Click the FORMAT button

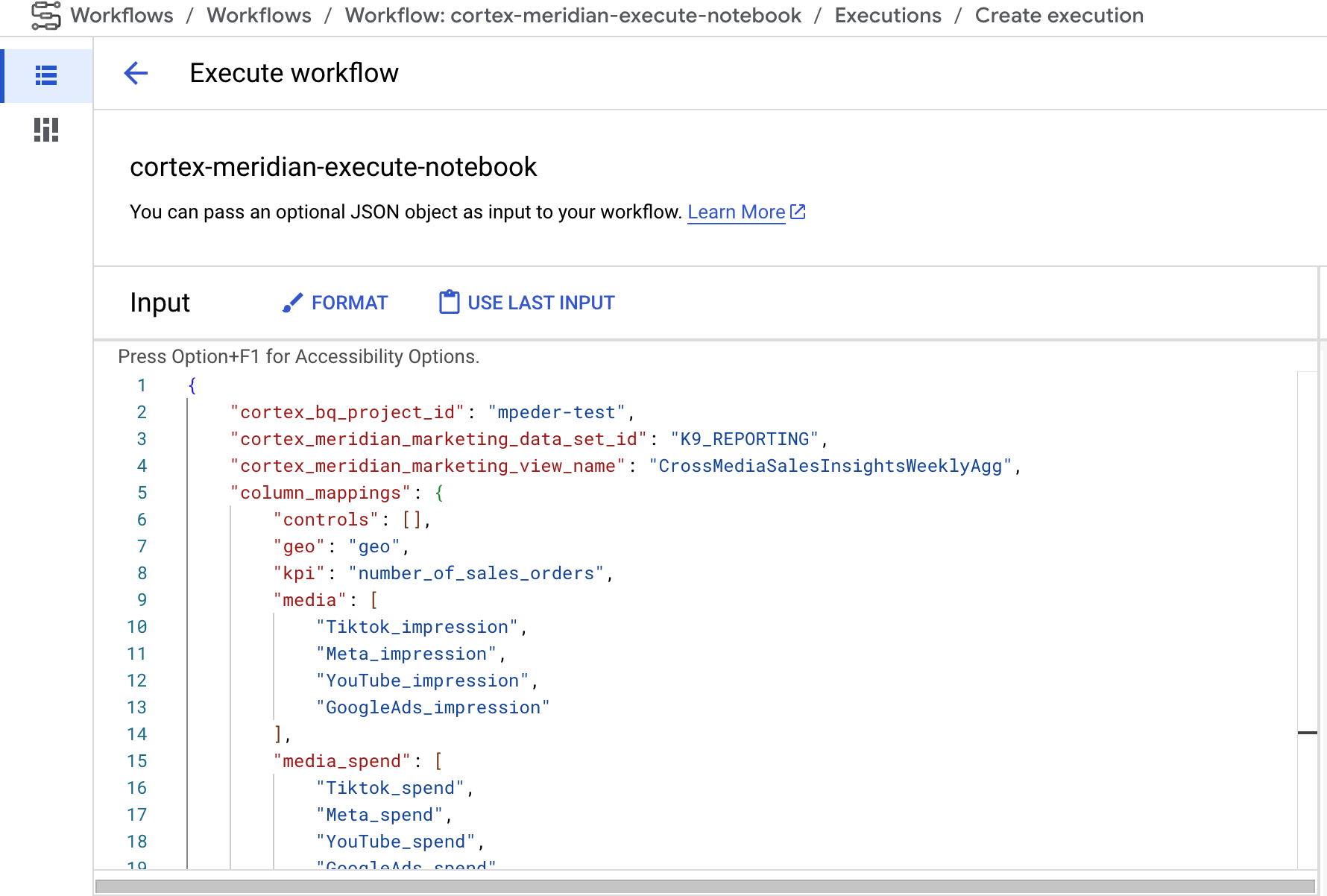[x=350, y=302]
